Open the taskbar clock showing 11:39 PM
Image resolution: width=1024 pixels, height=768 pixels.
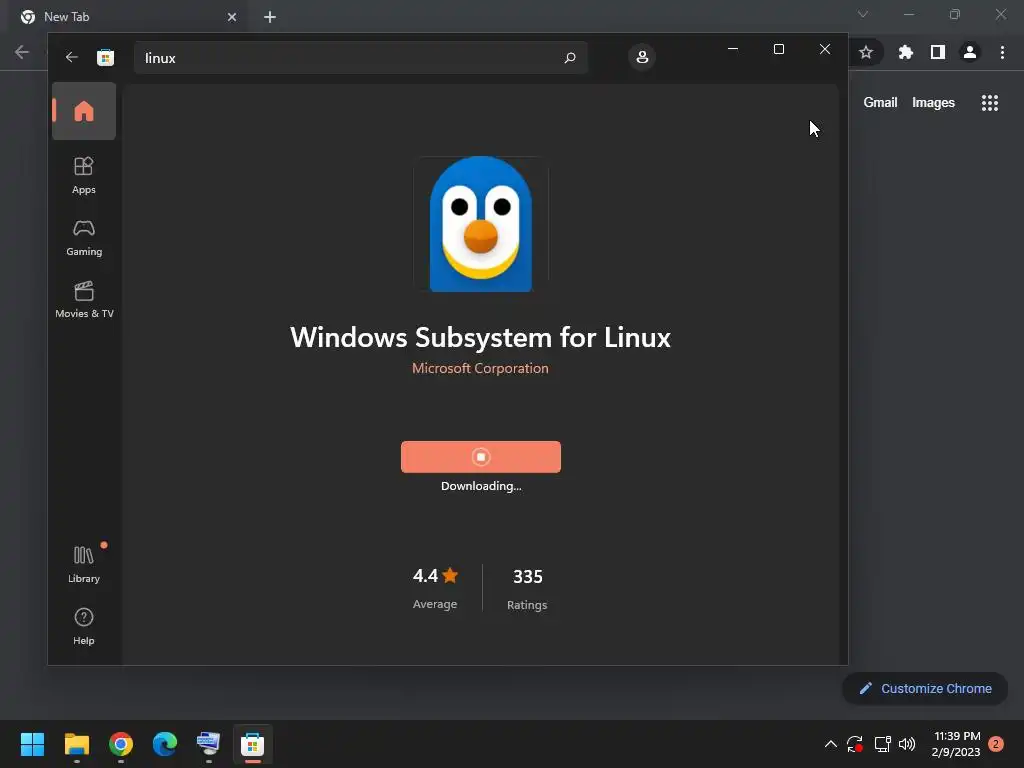(x=956, y=744)
